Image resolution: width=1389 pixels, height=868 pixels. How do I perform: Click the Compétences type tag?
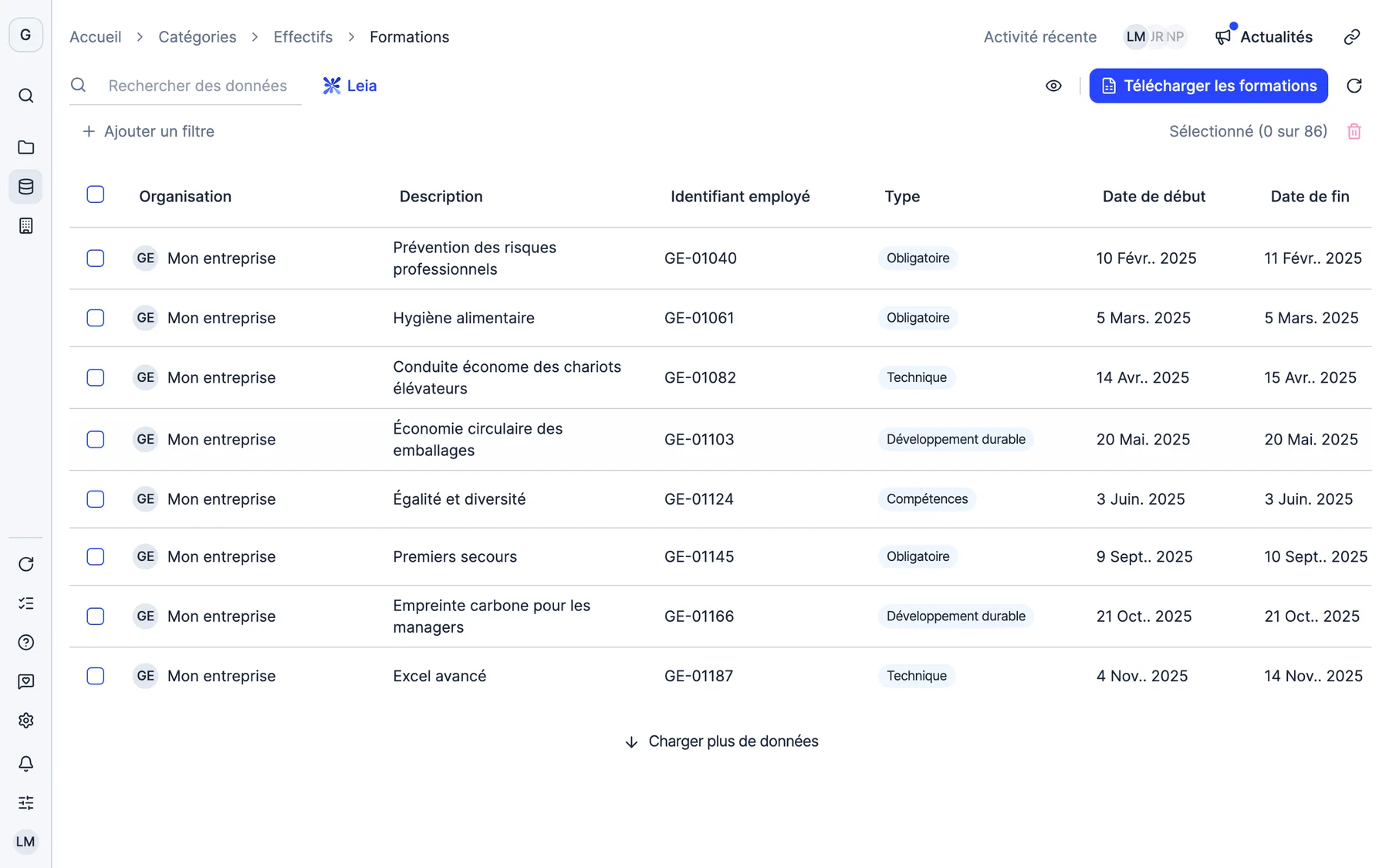(x=927, y=499)
